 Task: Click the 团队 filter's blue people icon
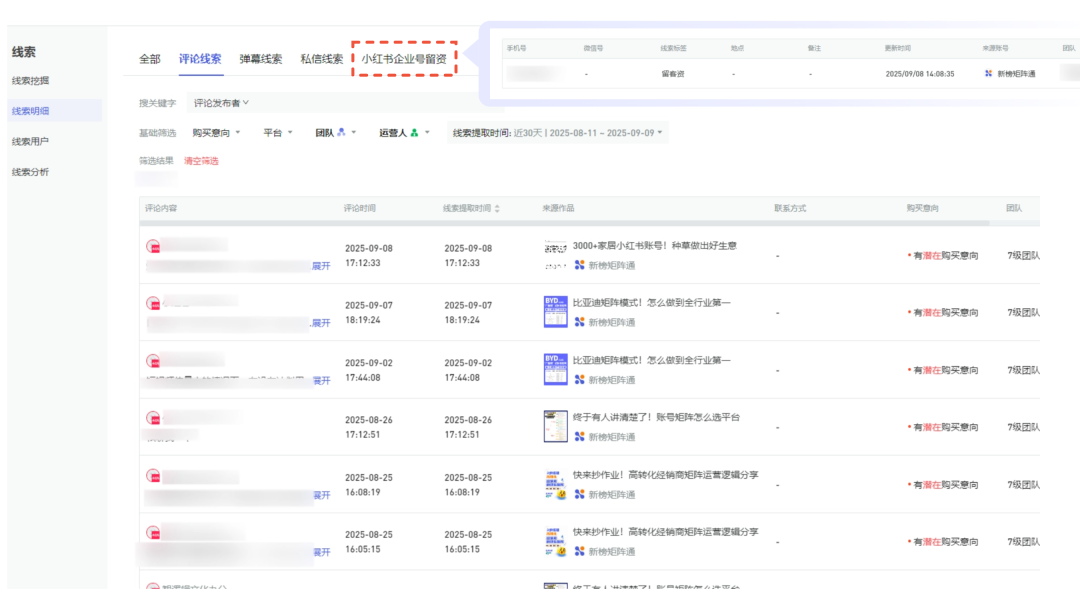341,132
